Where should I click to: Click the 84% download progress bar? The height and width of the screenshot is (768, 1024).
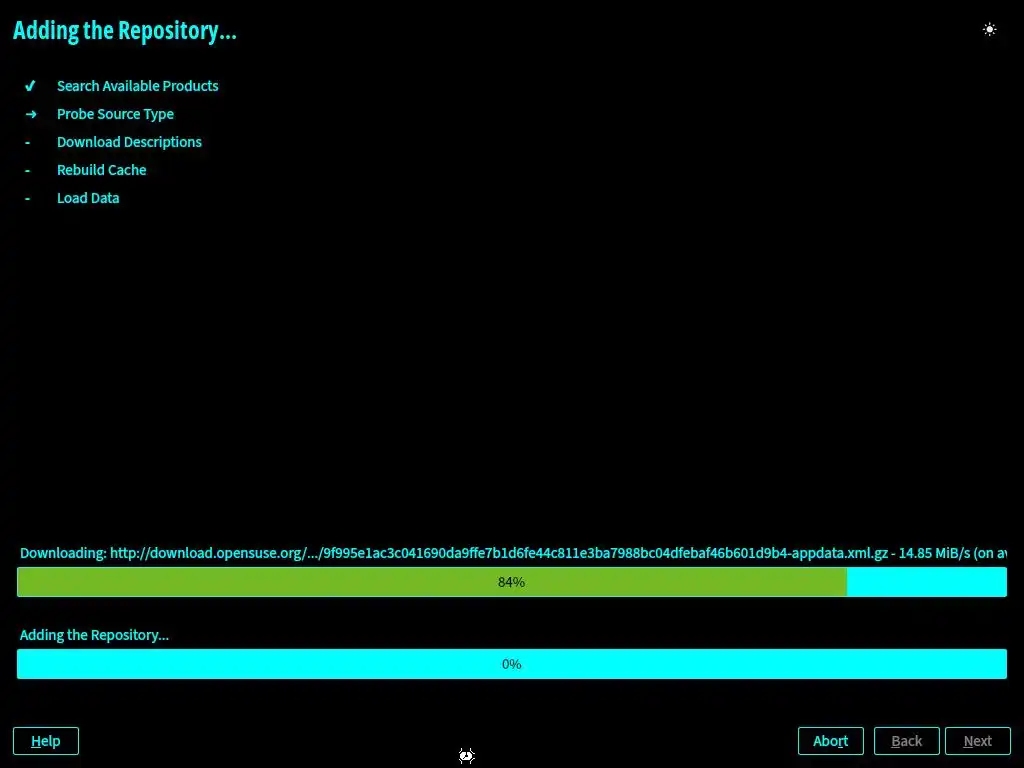click(x=511, y=582)
